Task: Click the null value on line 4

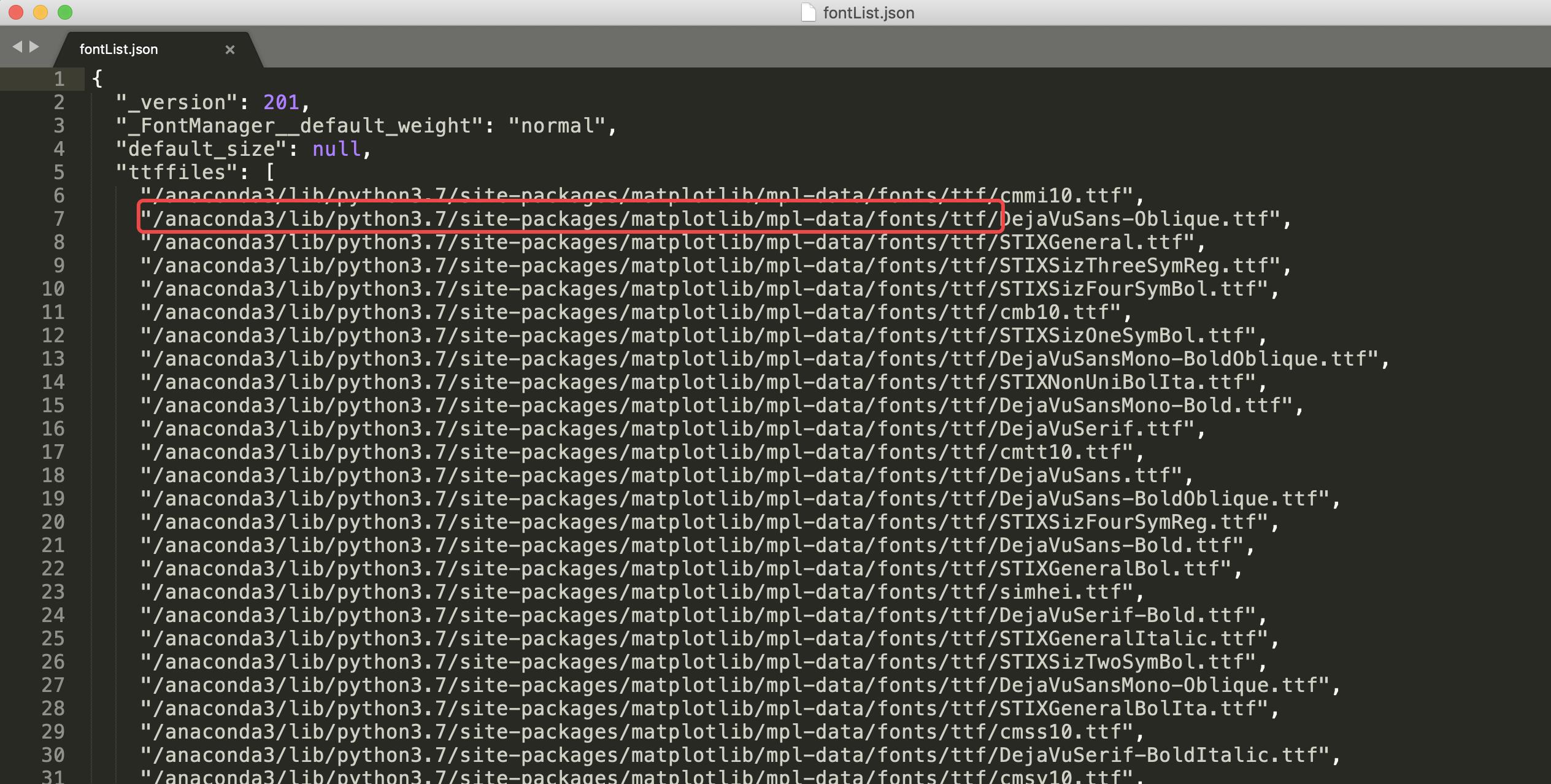Action: tap(336, 149)
